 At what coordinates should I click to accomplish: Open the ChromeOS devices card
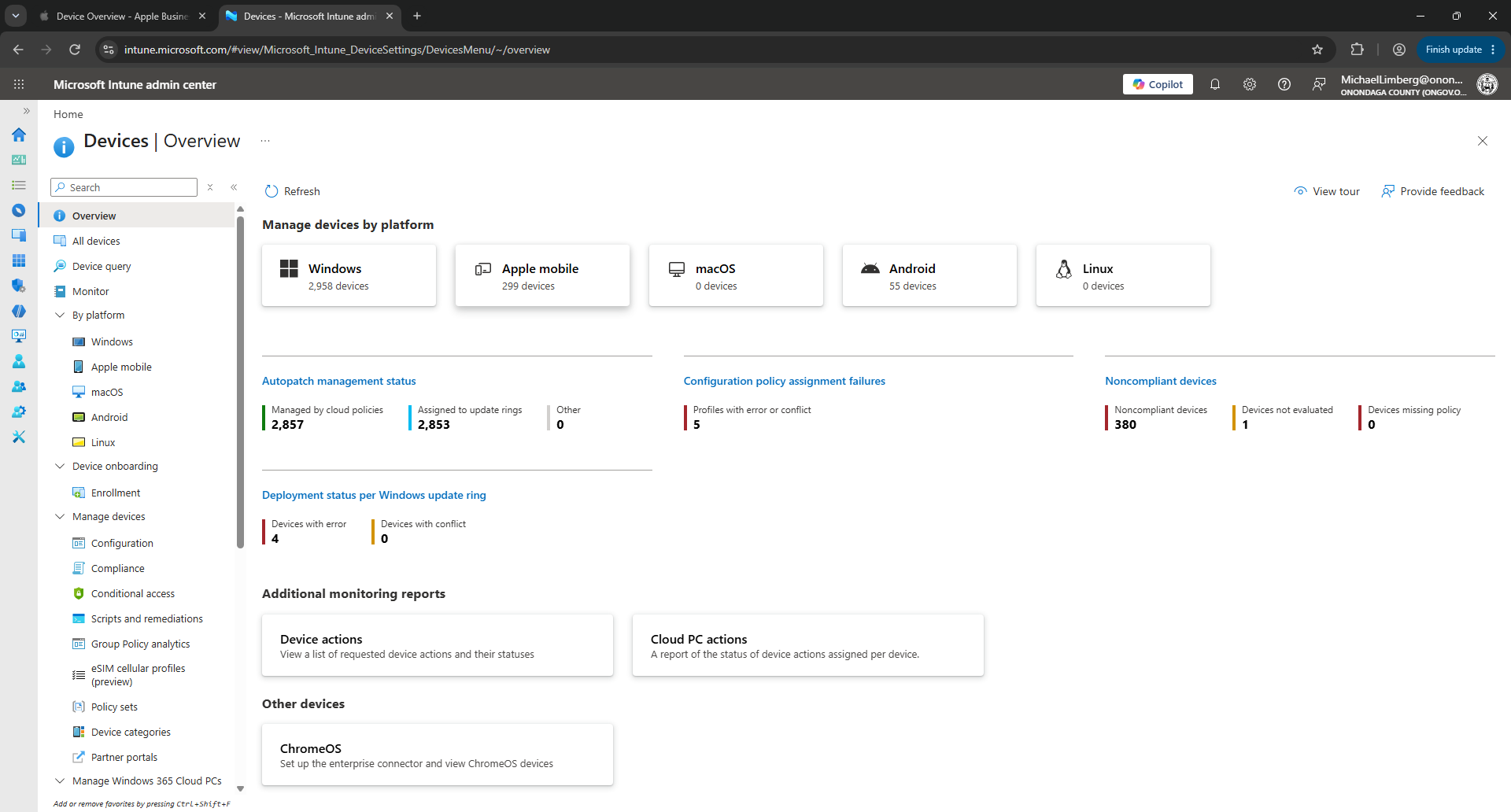(x=438, y=755)
